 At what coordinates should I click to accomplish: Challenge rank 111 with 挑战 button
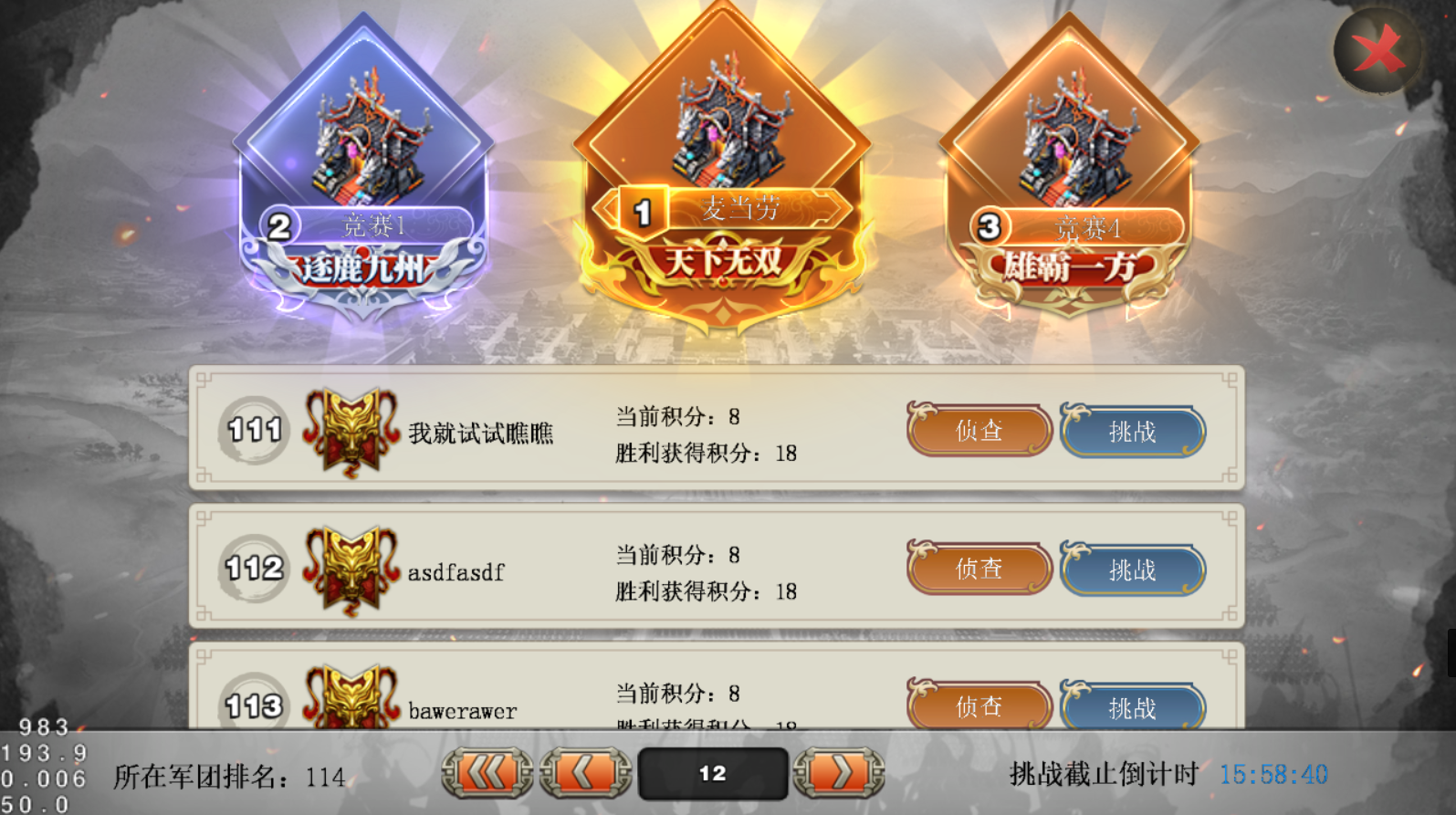click(1133, 431)
